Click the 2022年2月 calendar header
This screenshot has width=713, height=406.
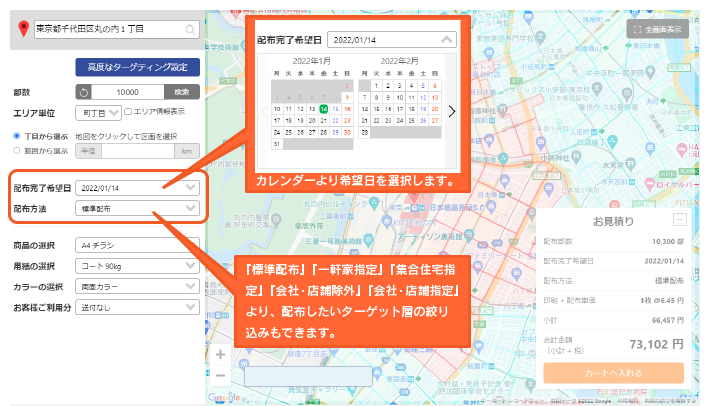point(399,61)
